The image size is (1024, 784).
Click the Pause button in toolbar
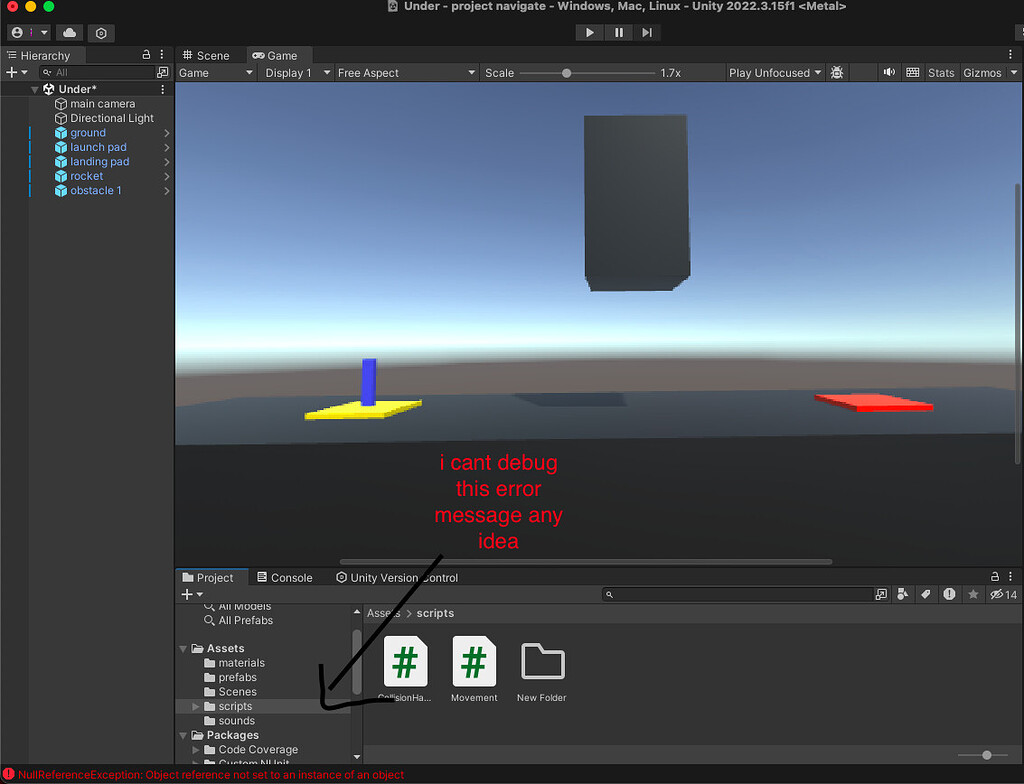coord(619,32)
